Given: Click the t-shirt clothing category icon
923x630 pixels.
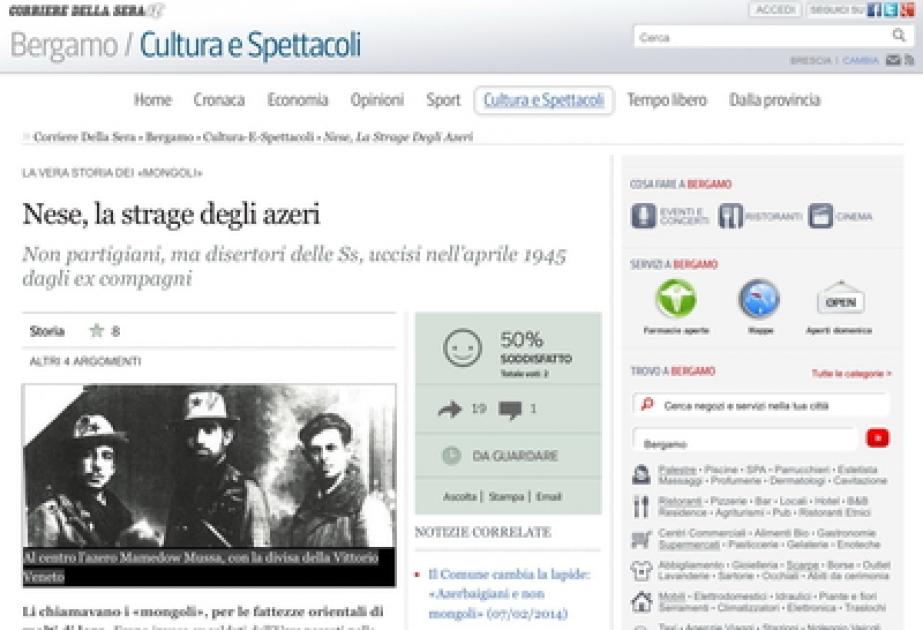Looking at the screenshot, I should pyautogui.click(x=641, y=570).
